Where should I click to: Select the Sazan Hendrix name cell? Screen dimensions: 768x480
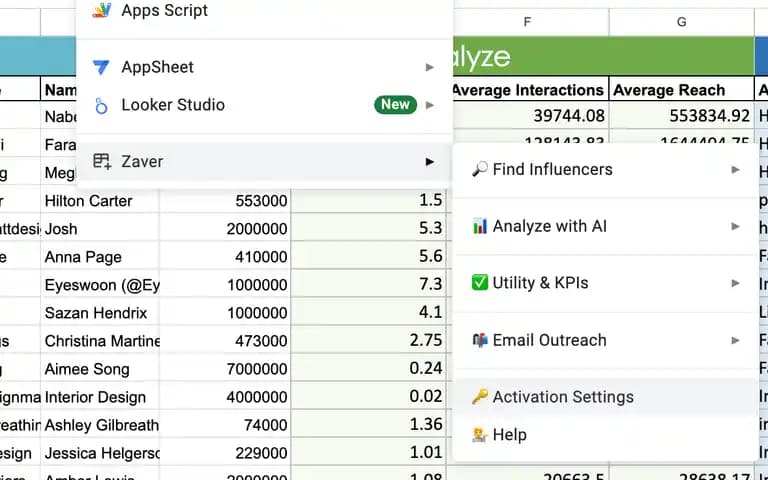tap(100, 313)
